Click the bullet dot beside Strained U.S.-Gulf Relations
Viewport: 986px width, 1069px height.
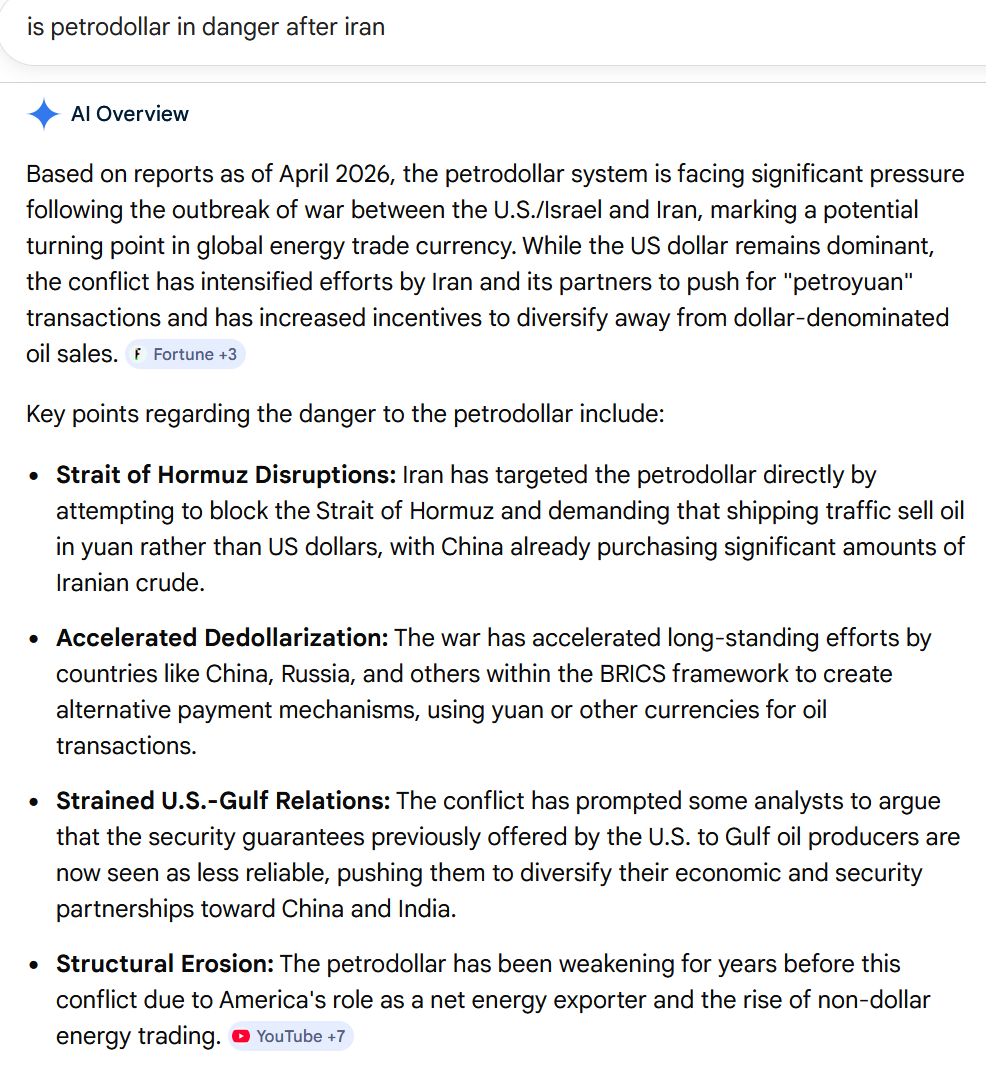click(x=35, y=802)
